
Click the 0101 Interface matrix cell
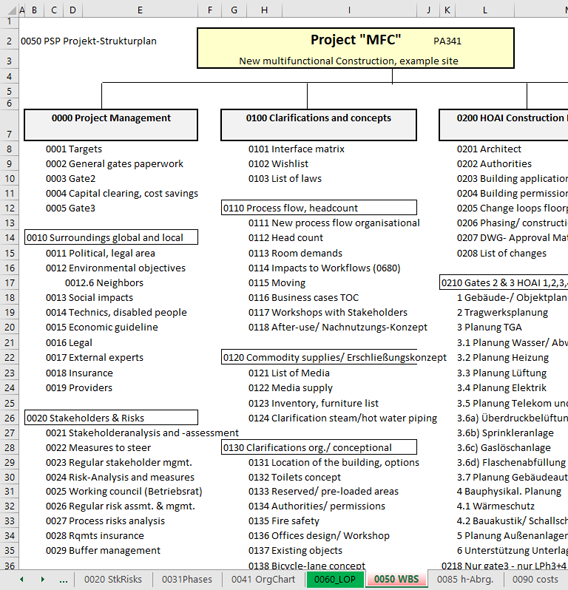point(296,149)
